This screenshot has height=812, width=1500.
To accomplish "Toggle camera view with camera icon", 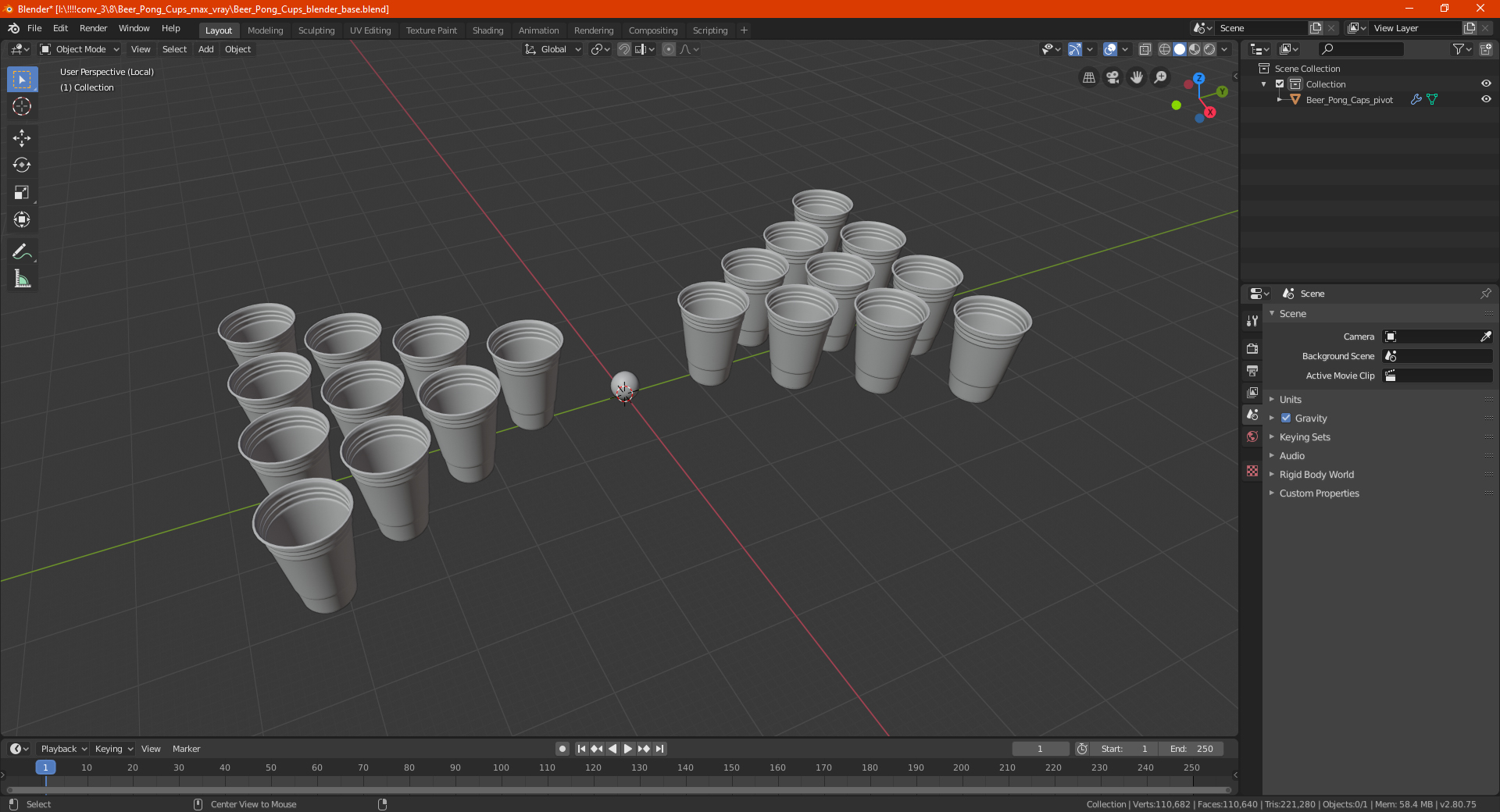I will [1112, 77].
